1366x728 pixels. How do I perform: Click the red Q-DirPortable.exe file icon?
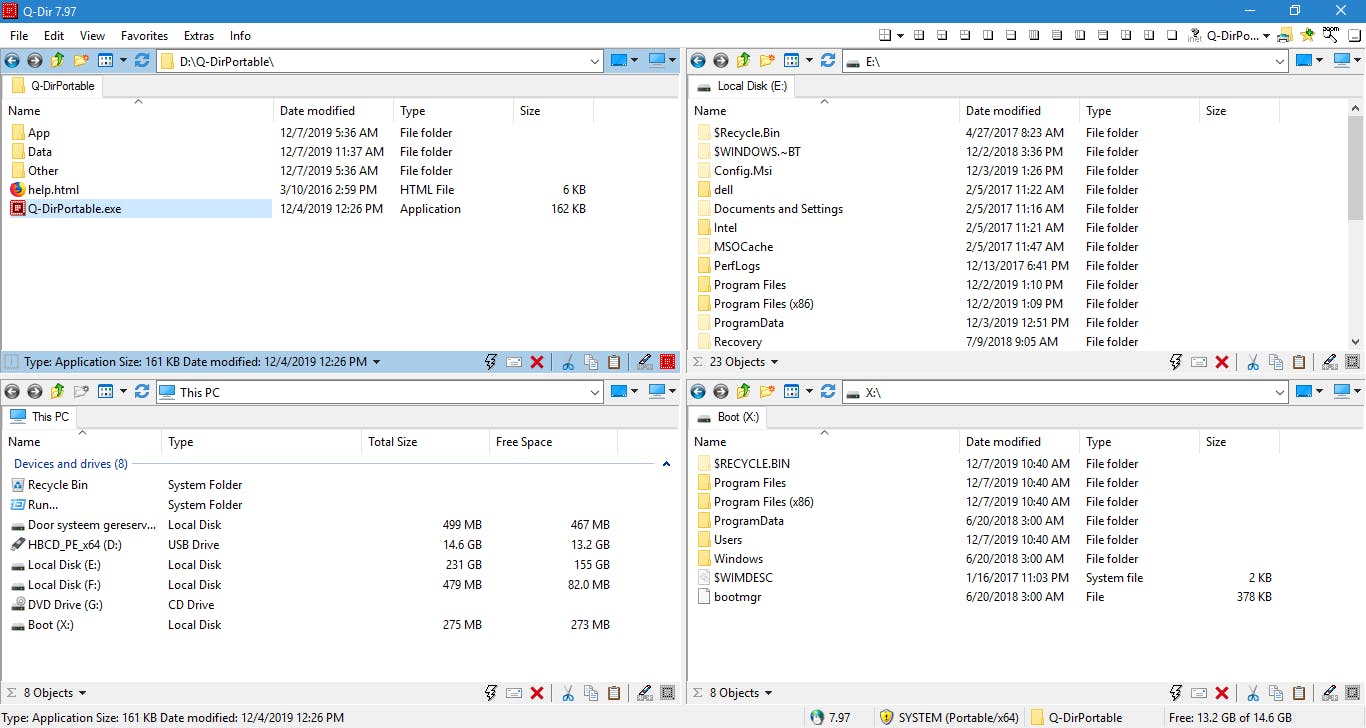click(x=18, y=208)
